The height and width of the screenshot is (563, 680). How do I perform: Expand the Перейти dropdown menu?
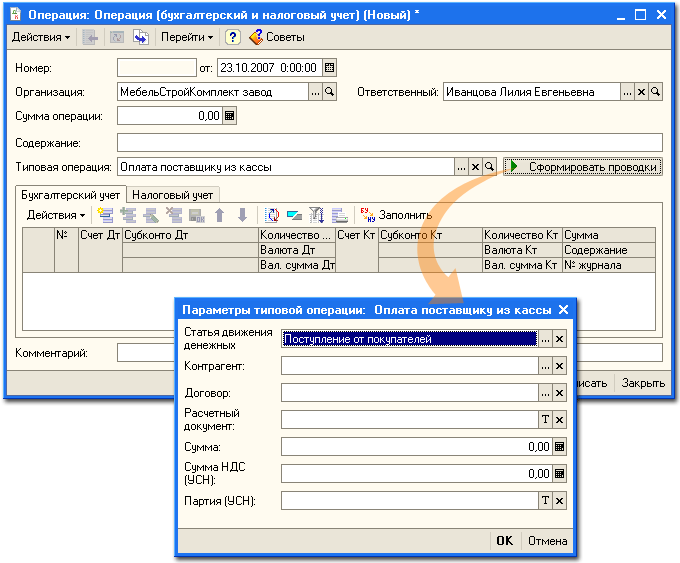(188, 37)
